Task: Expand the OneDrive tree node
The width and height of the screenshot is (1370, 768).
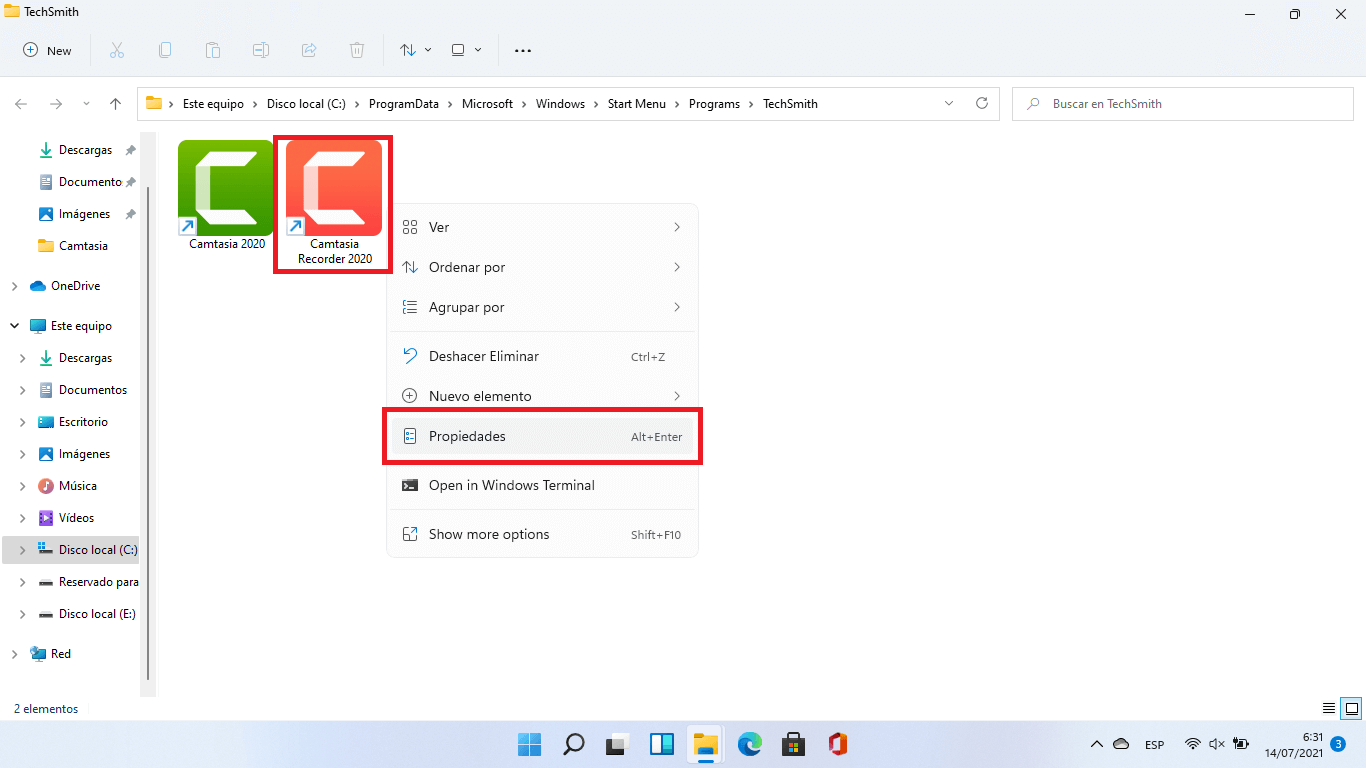Action: [14, 286]
